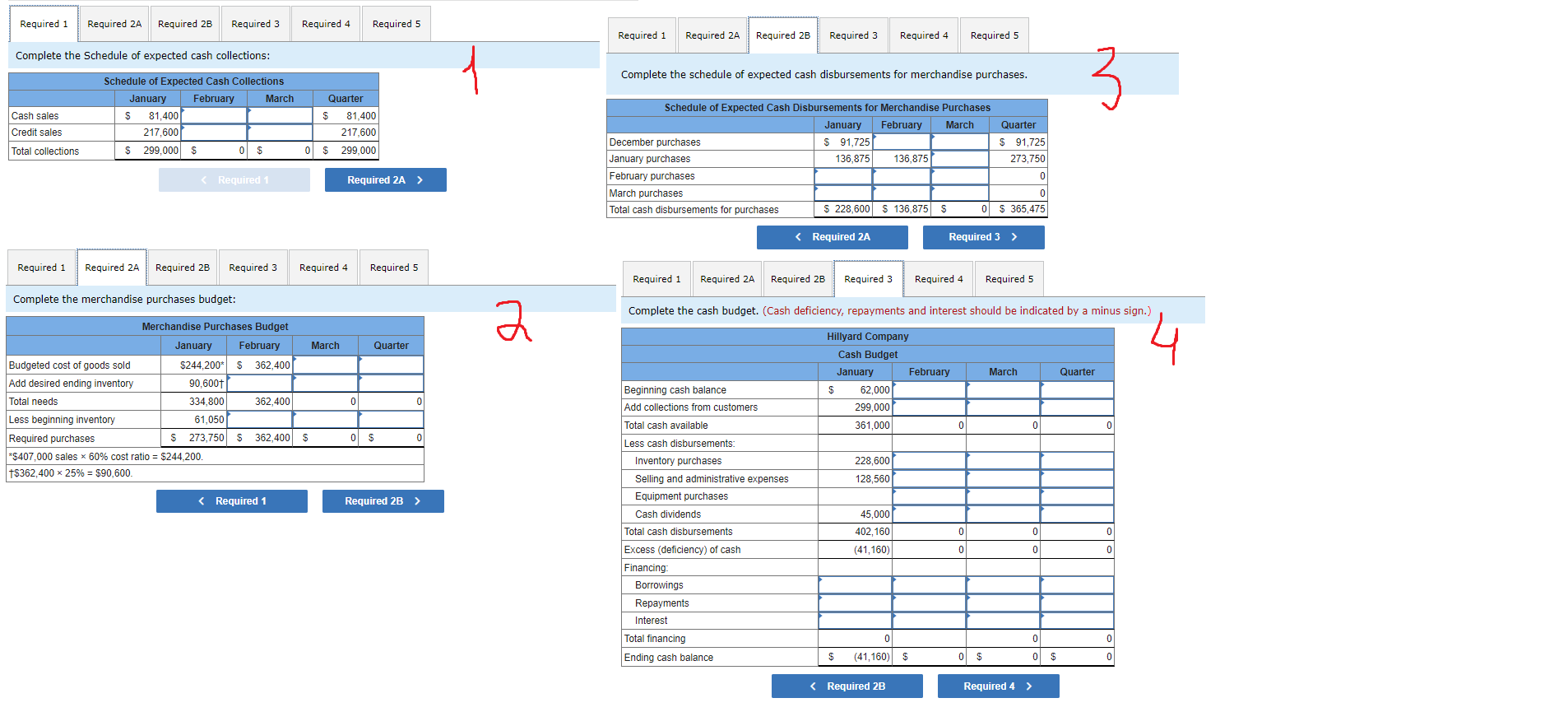This screenshot has width=1568, height=712.
Task: Open Required 3 tab in Cash Disbursements panel
Action: (x=853, y=35)
